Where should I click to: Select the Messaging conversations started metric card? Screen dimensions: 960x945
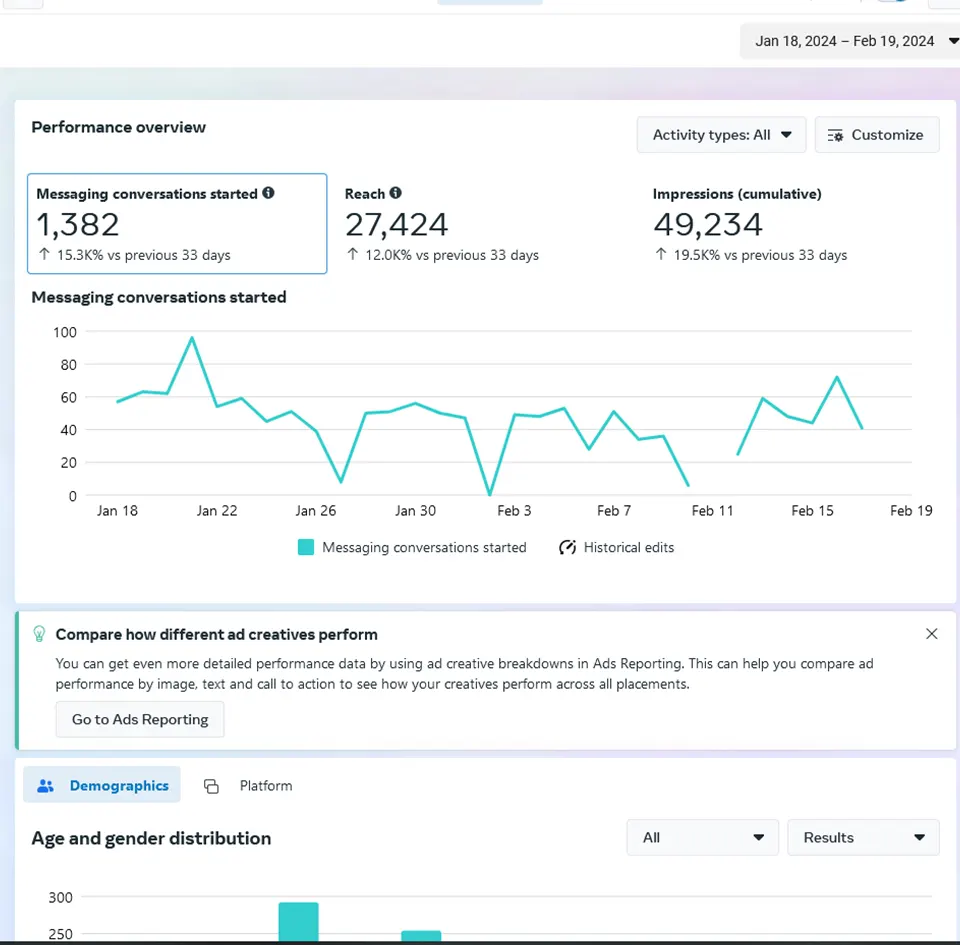pyautogui.click(x=177, y=224)
